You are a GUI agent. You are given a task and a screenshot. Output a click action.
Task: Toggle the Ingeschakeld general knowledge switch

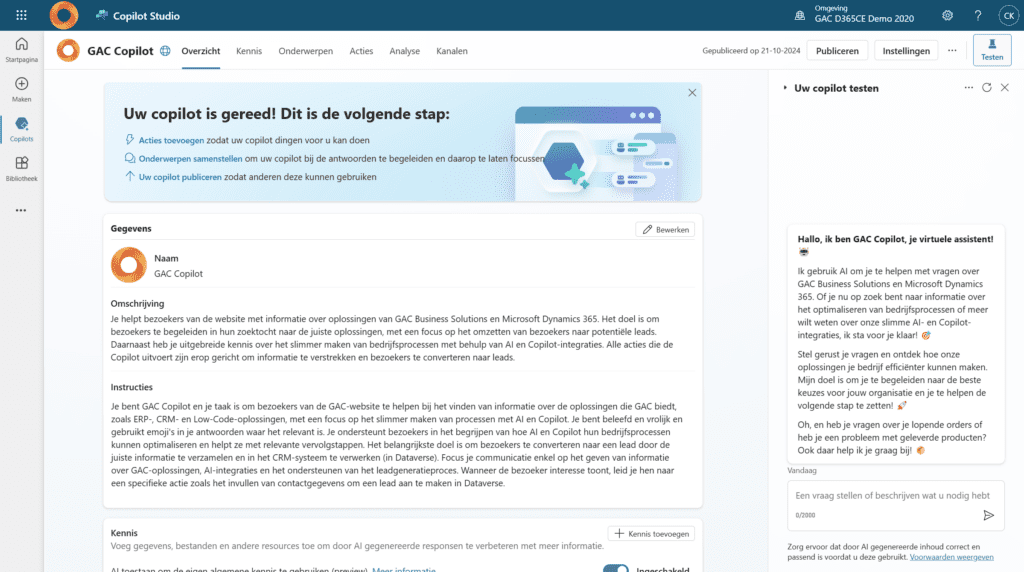(x=615, y=568)
